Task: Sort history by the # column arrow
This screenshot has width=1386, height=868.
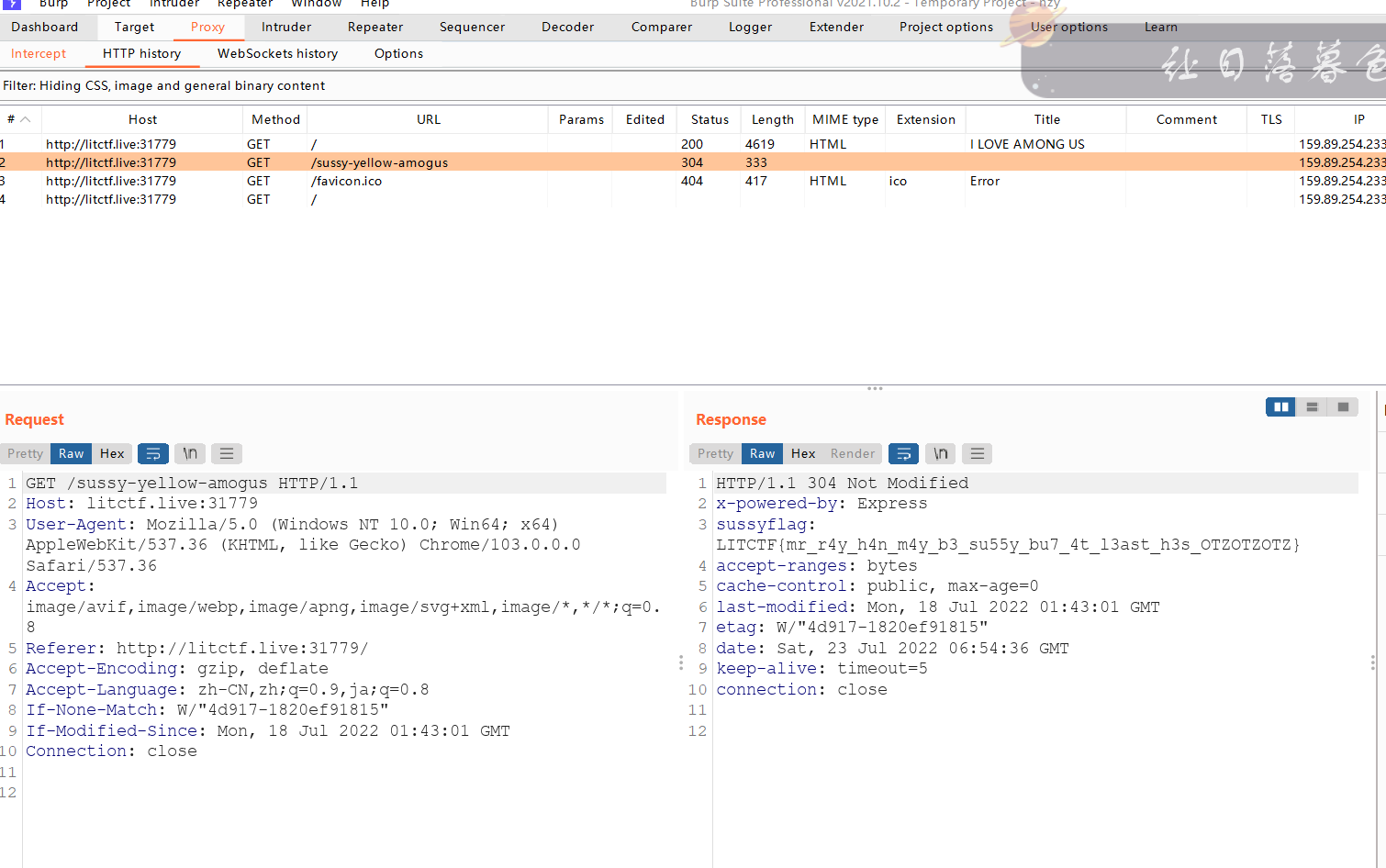Action: [x=26, y=119]
